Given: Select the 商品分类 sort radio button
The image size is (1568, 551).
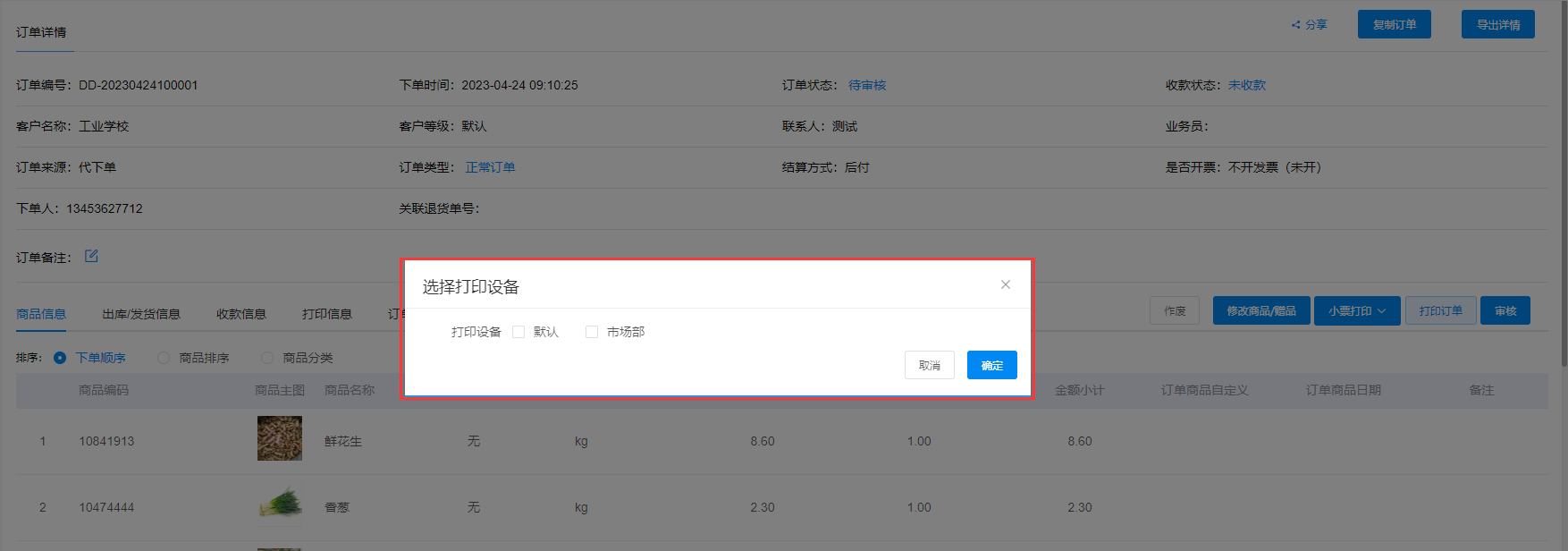Looking at the screenshot, I should click(x=267, y=358).
